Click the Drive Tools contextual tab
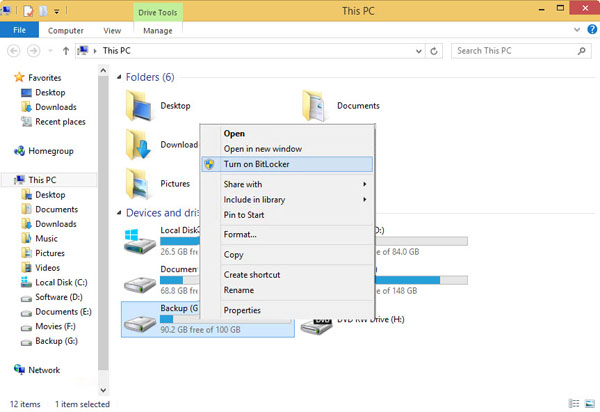 coord(158,12)
